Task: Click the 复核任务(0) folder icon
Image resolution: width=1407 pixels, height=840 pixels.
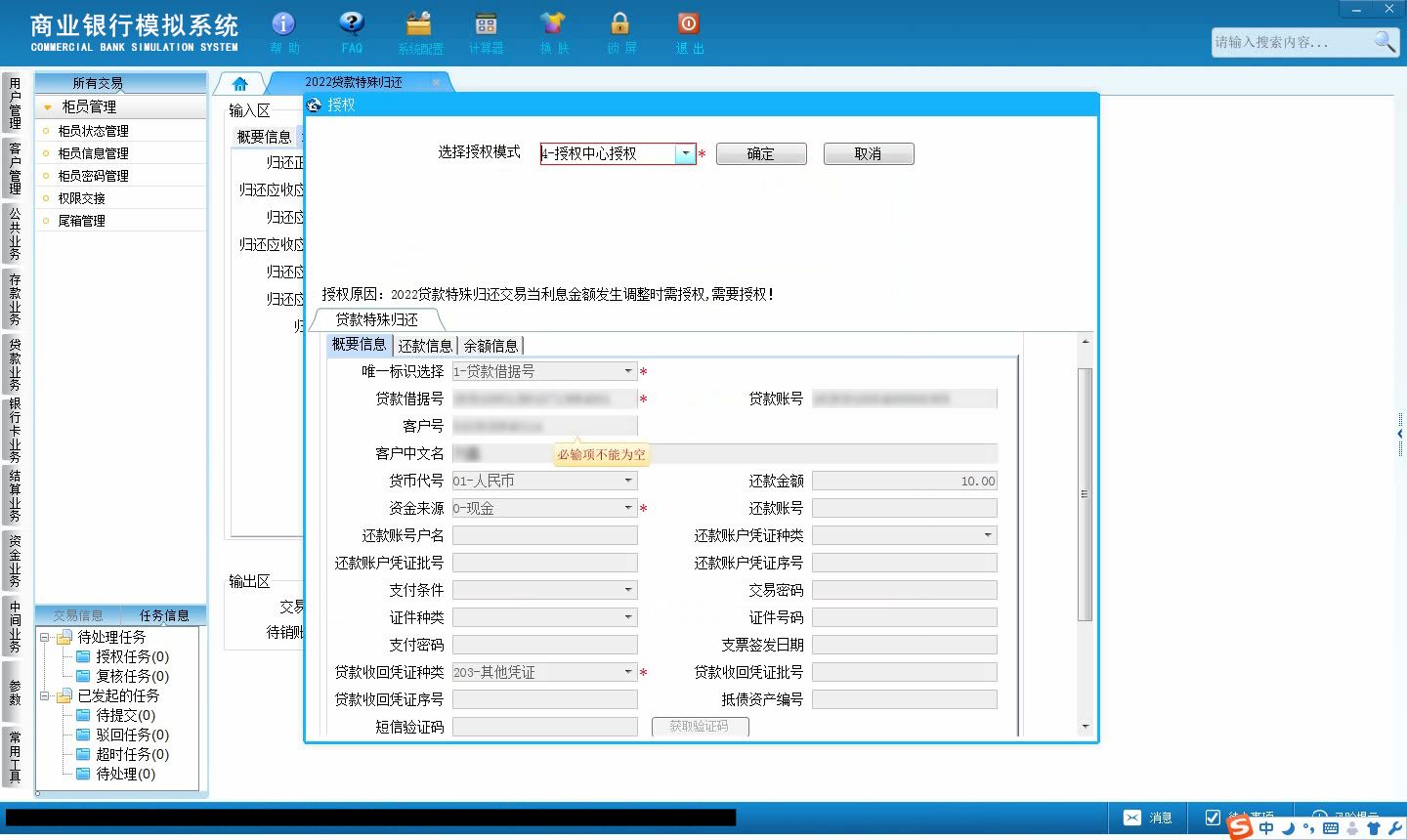Action: click(x=84, y=676)
